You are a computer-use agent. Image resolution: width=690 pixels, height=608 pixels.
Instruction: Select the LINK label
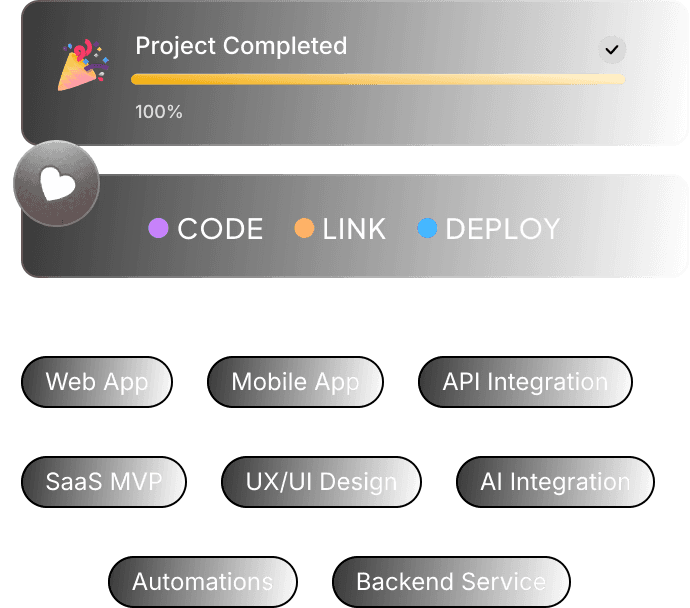(x=354, y=229)
